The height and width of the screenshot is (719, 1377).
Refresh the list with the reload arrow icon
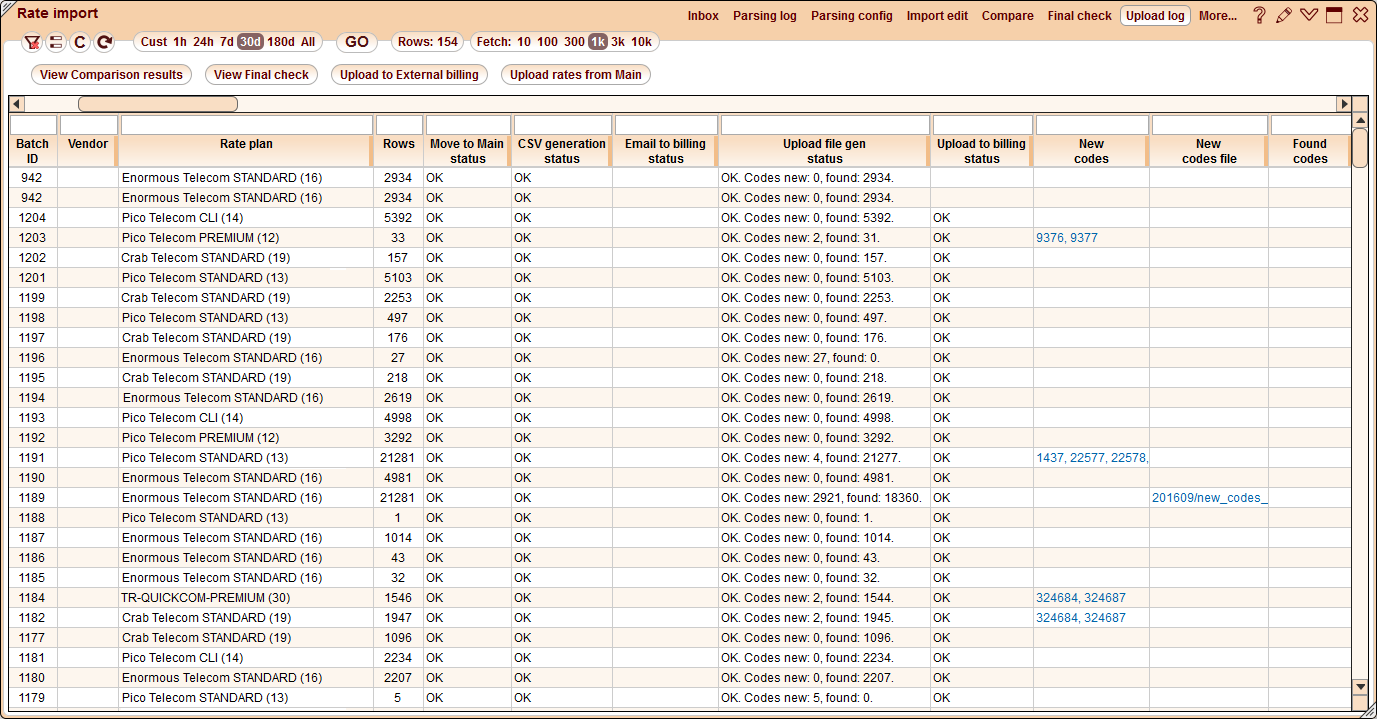tap(103, 42)
